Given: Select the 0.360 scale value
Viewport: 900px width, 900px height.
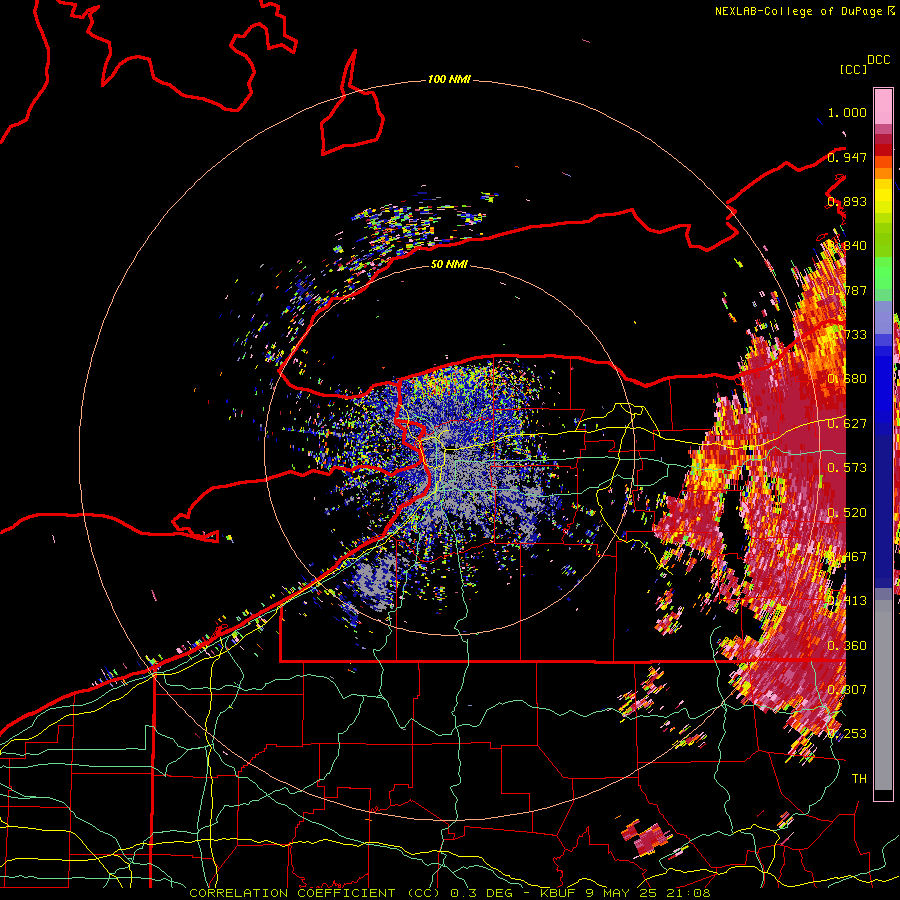Looking at the screenshot, I should click(847, 646).
